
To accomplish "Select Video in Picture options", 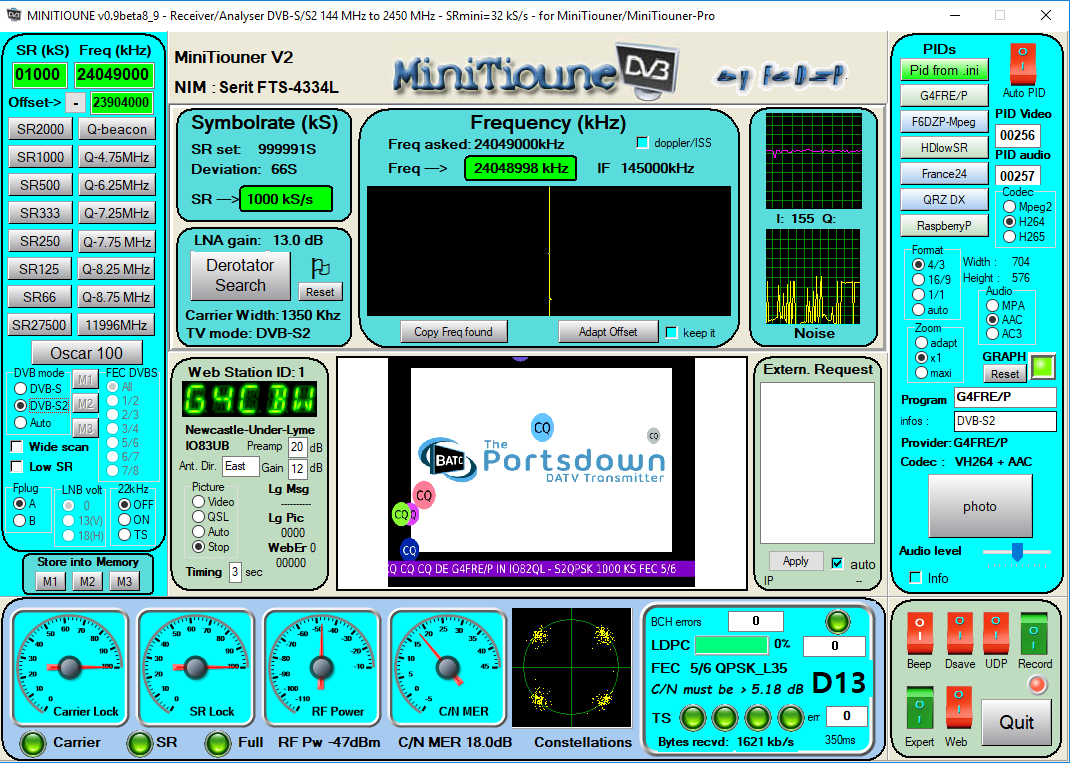I will (x=199, y=502).
